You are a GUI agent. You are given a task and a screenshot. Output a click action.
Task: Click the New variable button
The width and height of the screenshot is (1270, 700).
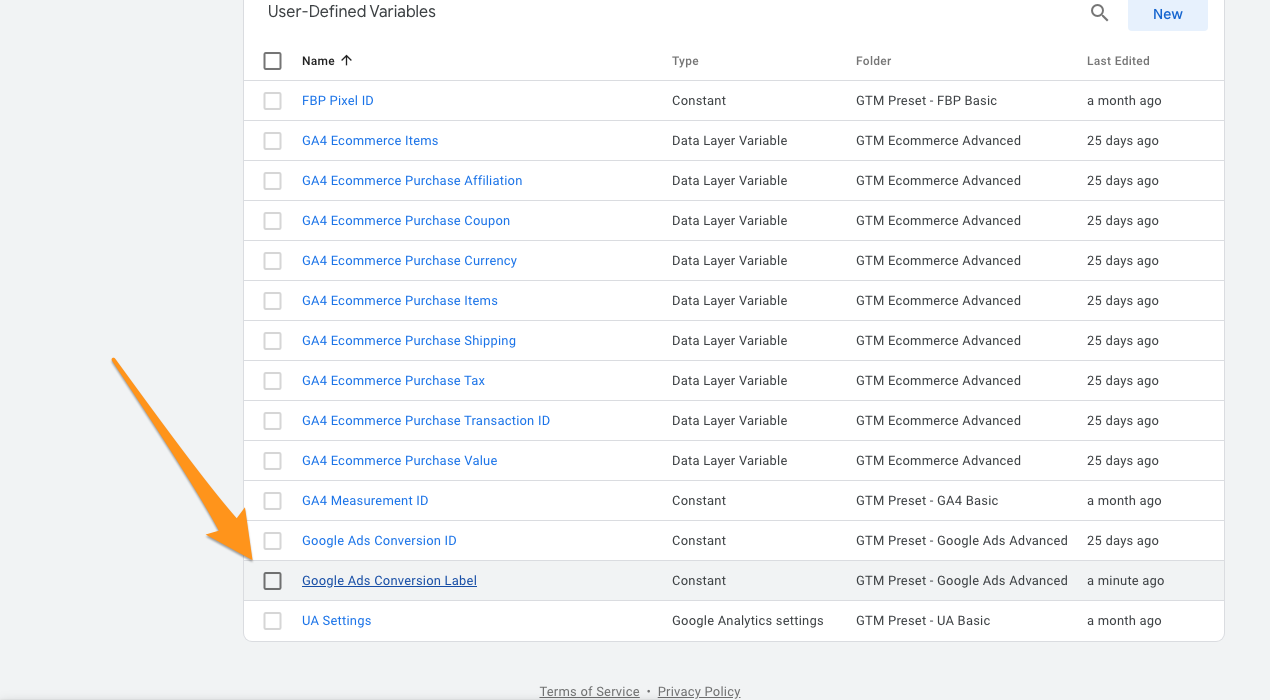1167,14
